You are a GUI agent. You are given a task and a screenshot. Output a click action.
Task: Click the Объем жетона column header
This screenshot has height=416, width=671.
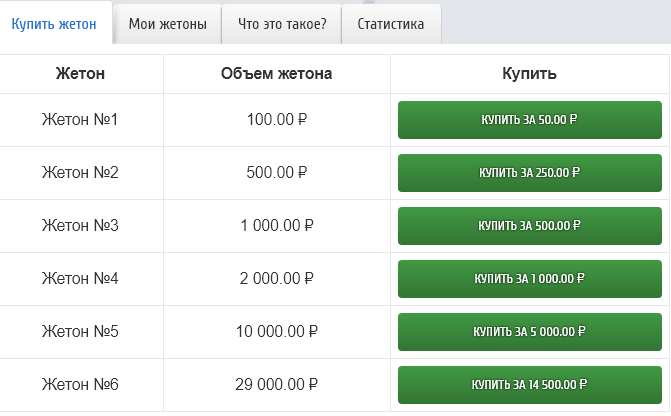(x=276, y=74)
